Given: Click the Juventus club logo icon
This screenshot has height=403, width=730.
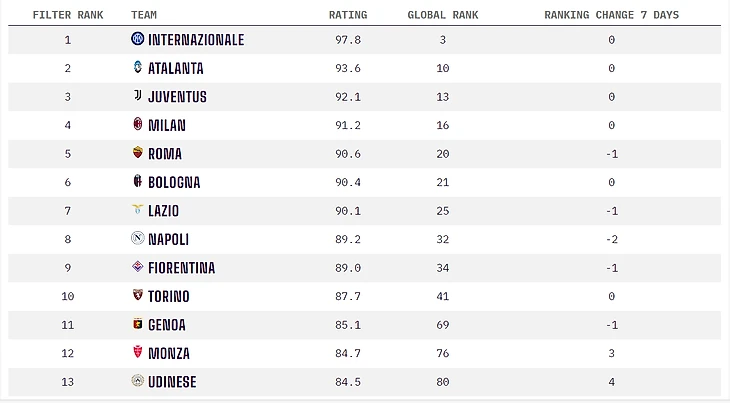Looking at the screenshot, I should pyautogui.click(x=138, y=97).
